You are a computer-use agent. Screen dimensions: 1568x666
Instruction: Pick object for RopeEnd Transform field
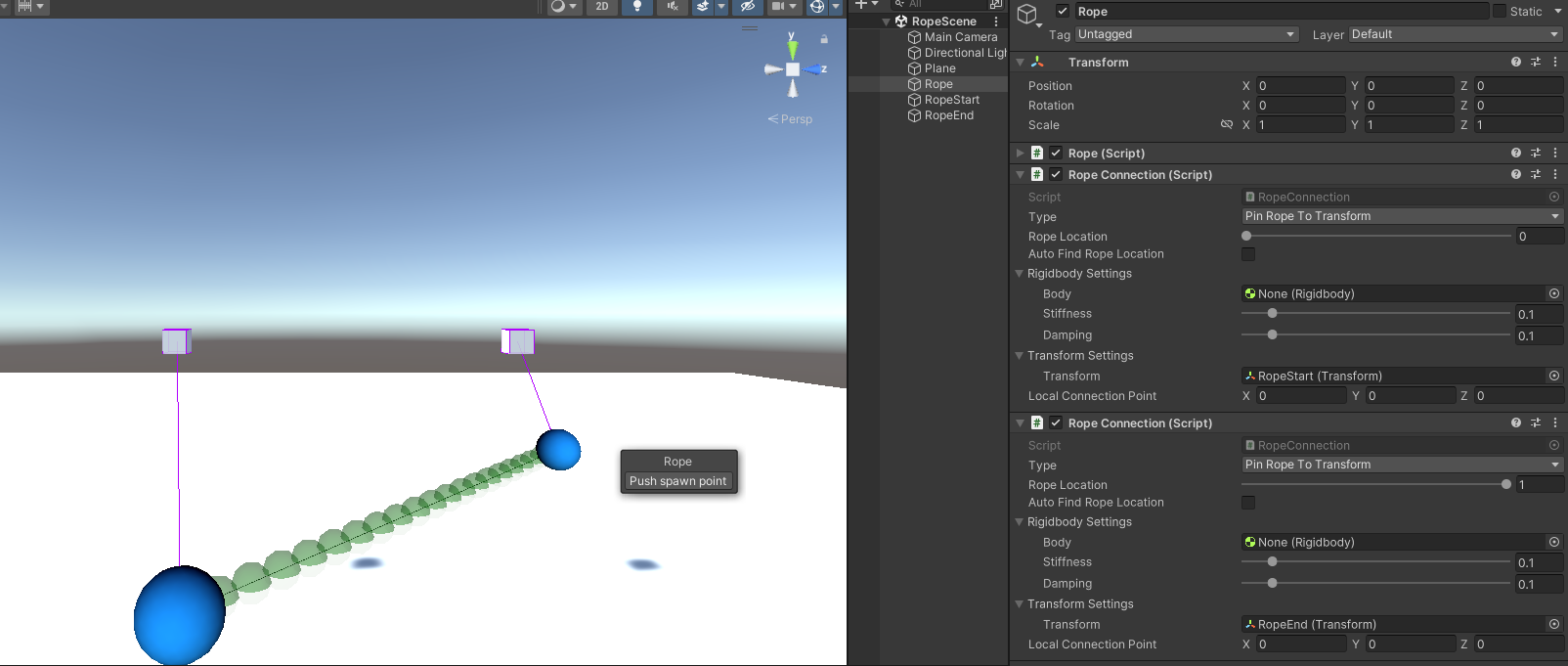coord(1554,624)
